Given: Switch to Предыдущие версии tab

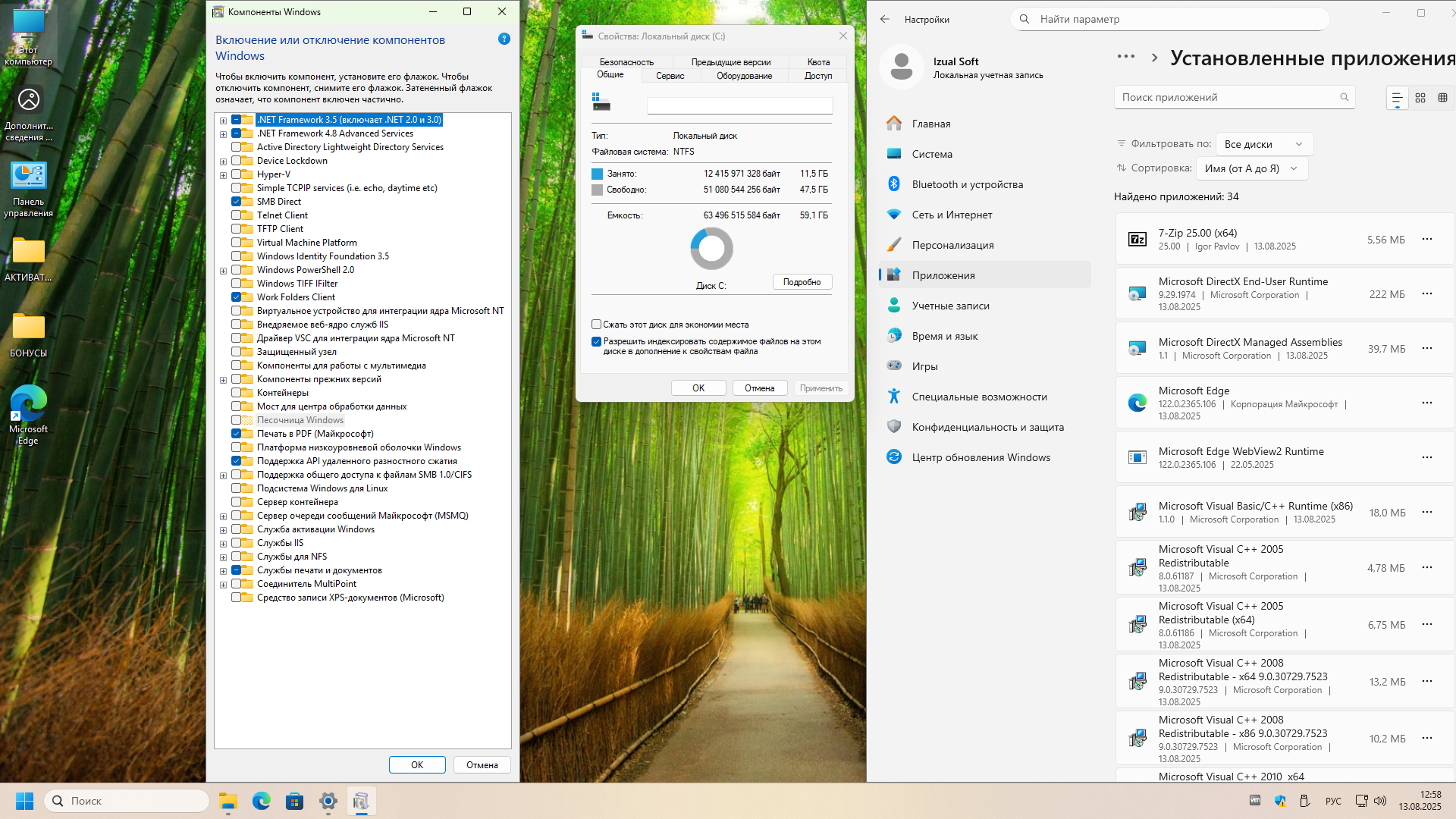Looking at the screenshot, I should click(x=731, y=62).
